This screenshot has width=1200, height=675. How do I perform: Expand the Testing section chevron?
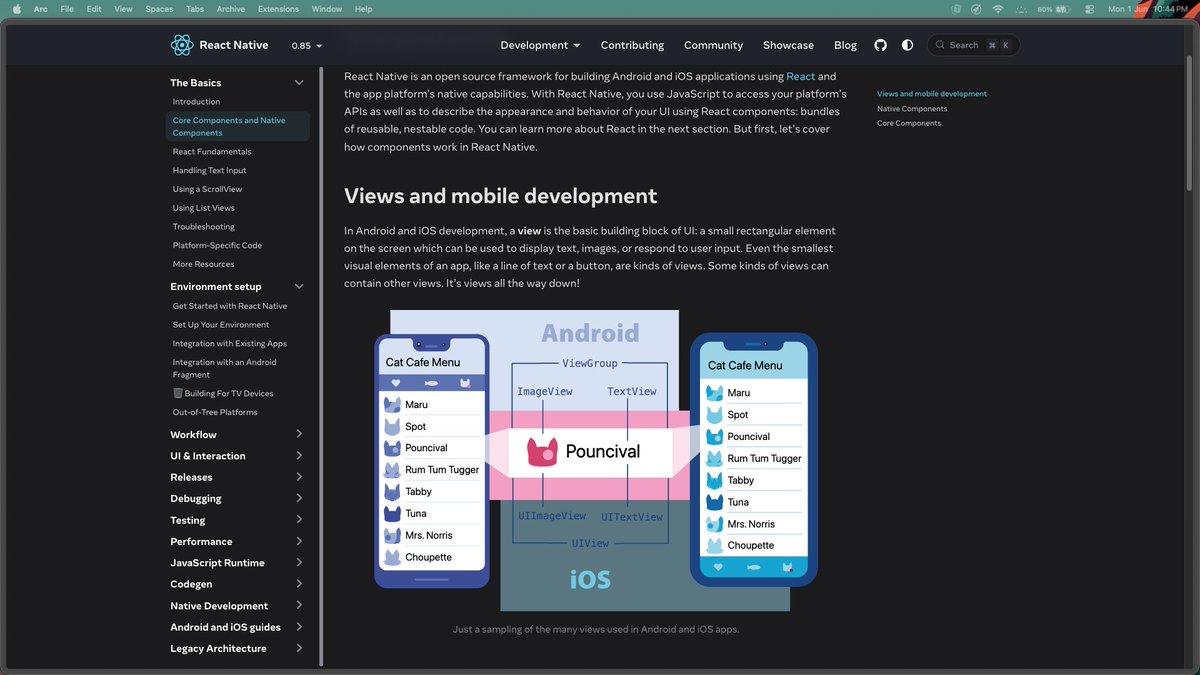[x=299, y=520]
